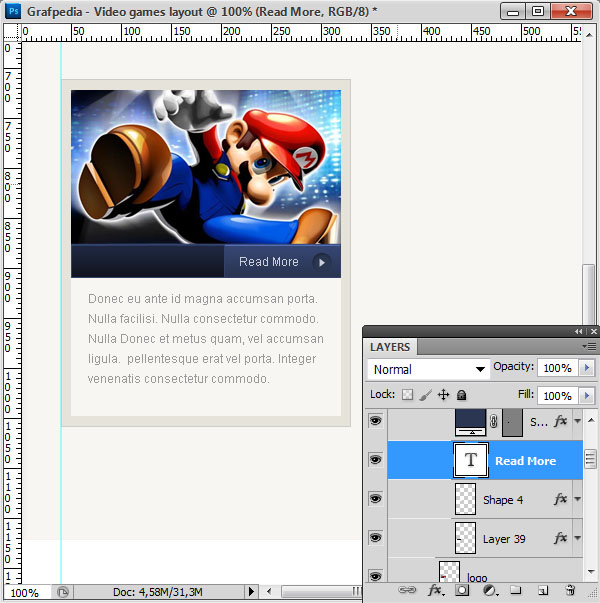Create a new layer
600x603 pixels.
(x=543, y=590)
